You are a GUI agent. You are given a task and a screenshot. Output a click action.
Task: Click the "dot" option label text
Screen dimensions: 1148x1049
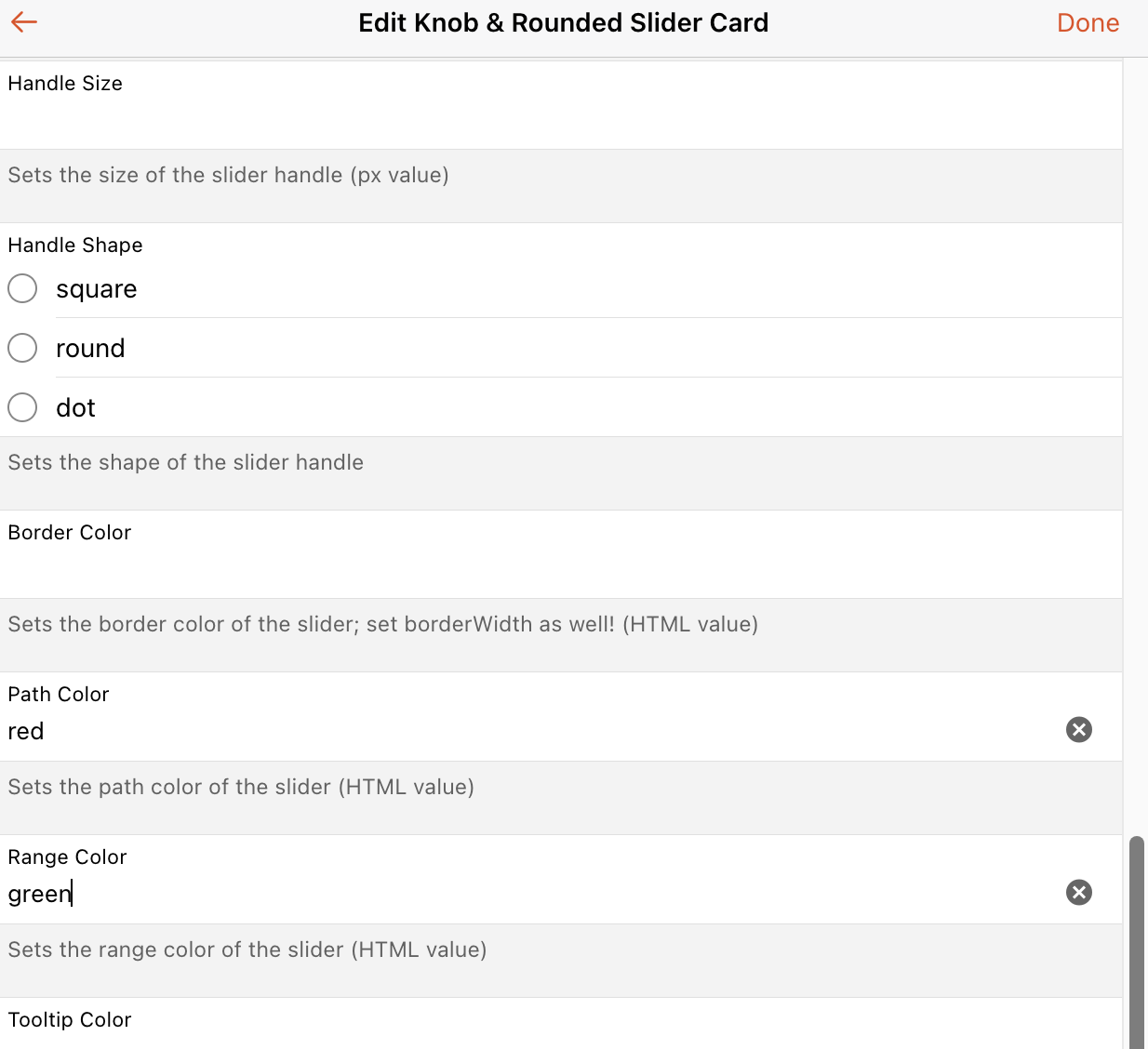coord(75,408)
